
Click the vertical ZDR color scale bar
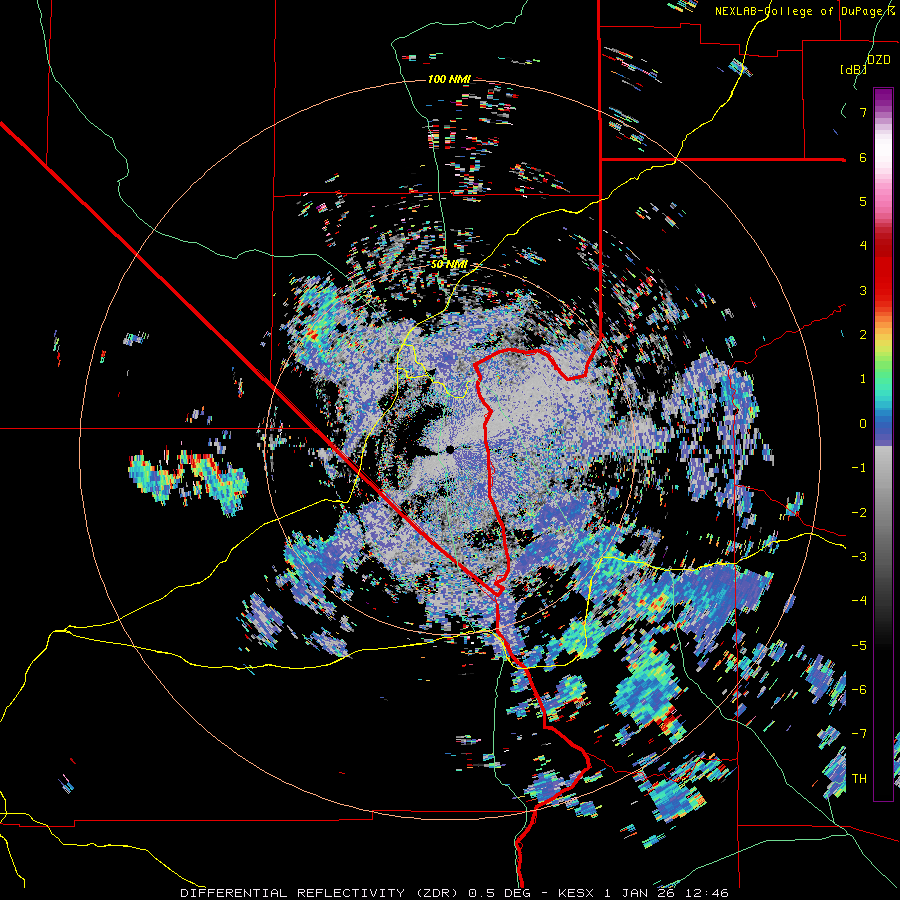pyautogui.click(x=883, y=444)
